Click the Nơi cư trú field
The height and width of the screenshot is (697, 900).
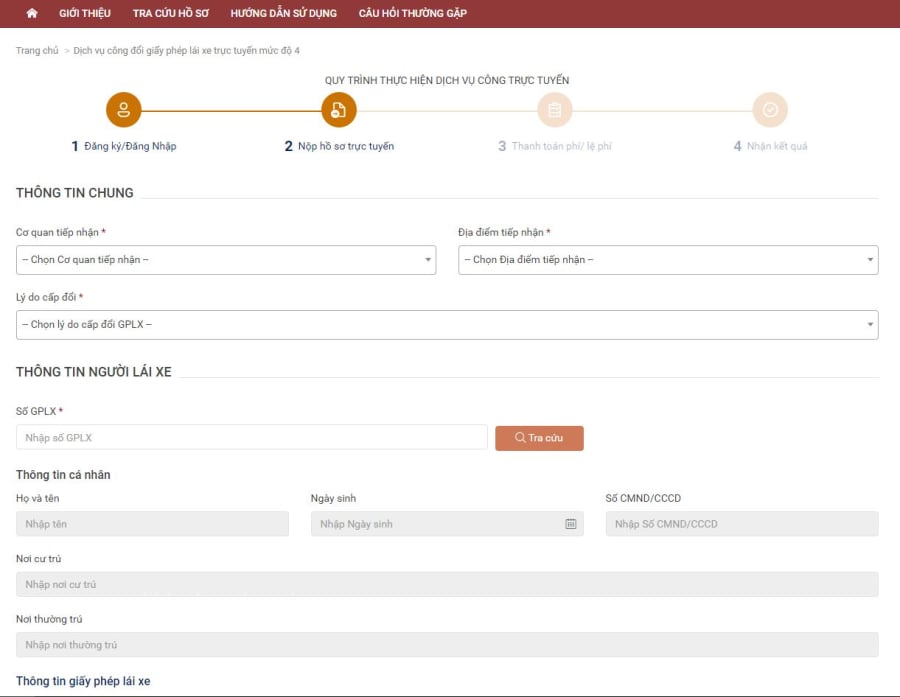coord(447,584)
